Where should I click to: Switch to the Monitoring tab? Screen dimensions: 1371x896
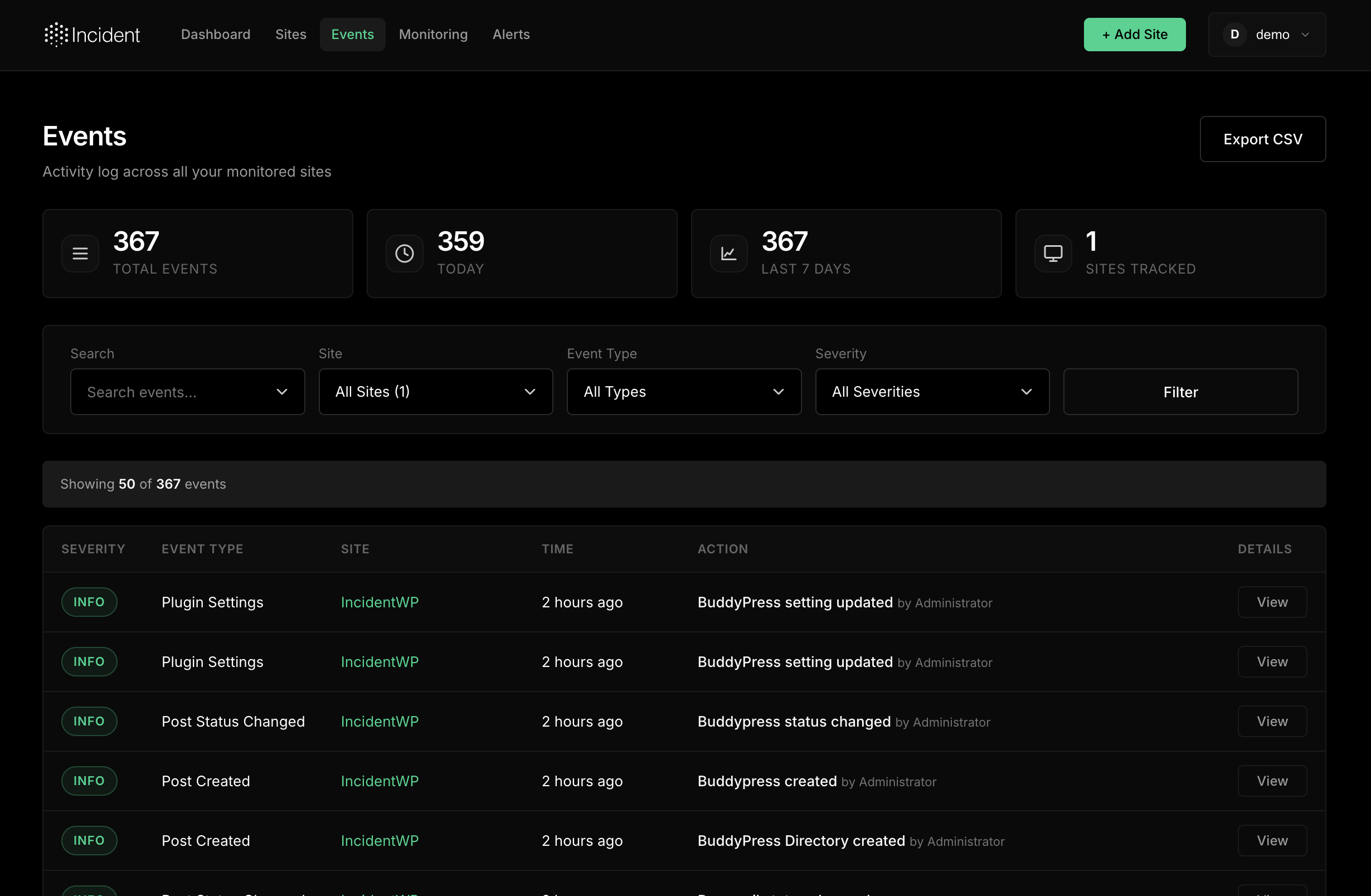pyautogui.click(x=433, y=35)
